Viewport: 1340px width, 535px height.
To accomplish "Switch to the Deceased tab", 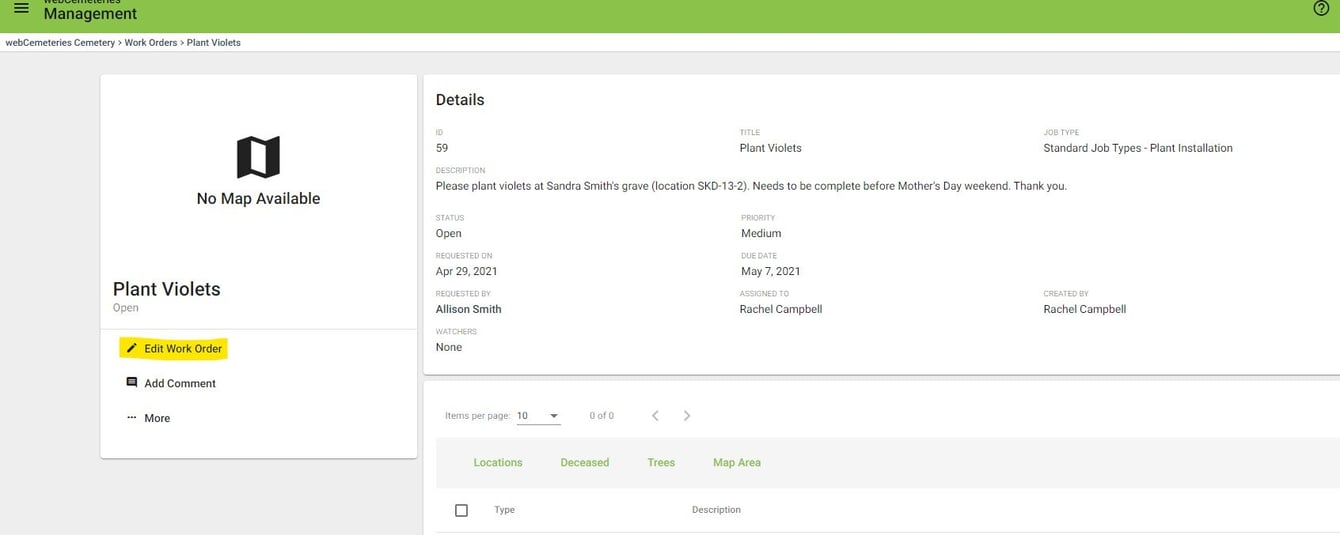I will pyautogui.click(x=585, y=462).
